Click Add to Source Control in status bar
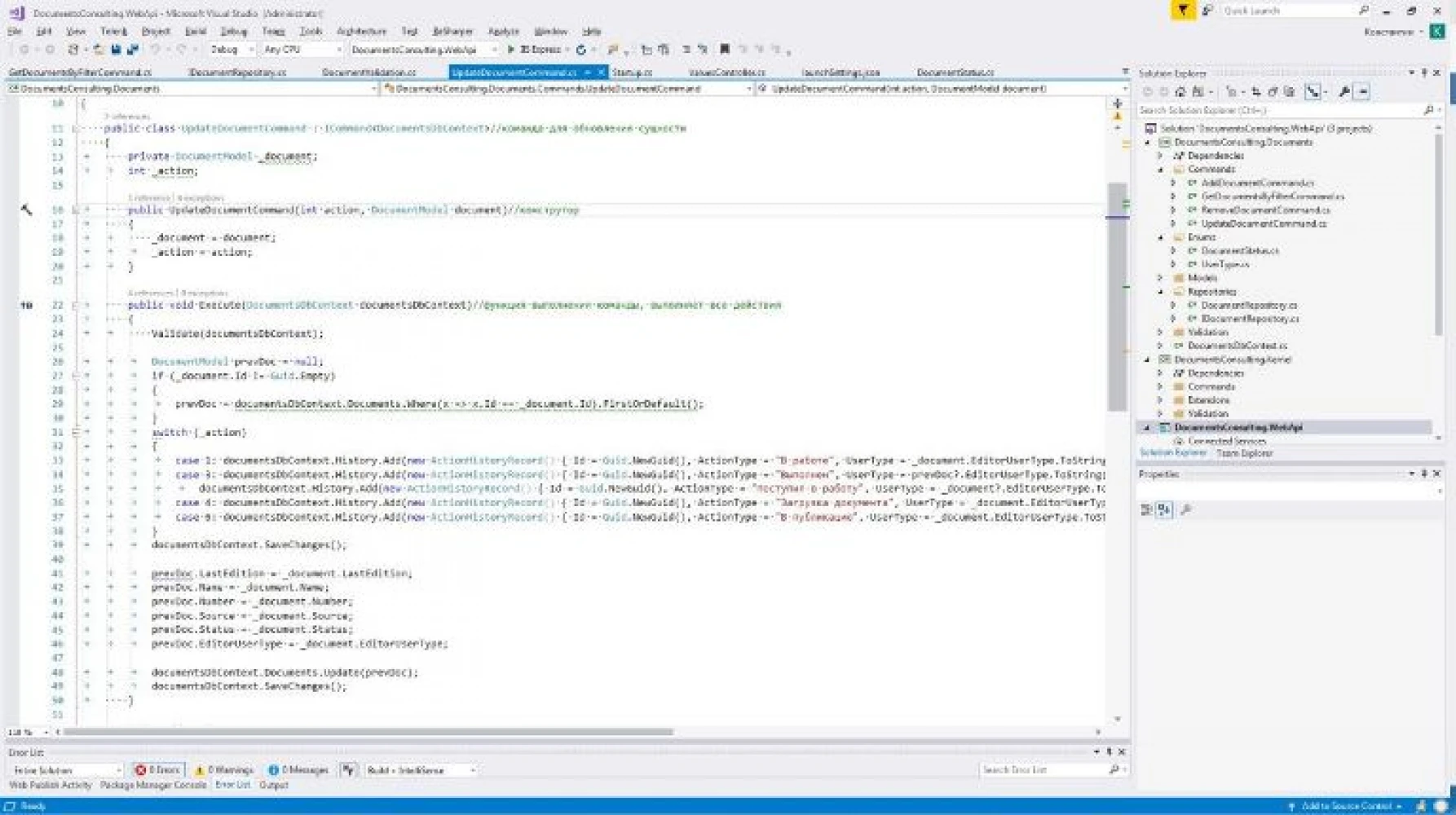1456x815 pixels. coord(1346,806)
